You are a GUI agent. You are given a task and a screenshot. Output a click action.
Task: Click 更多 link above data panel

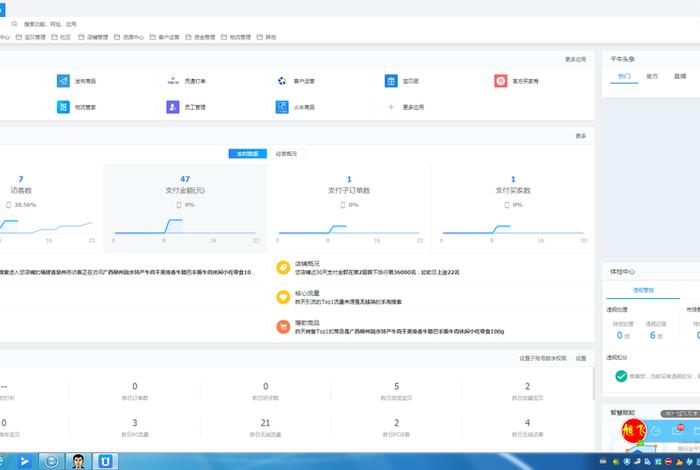click(x=580, y=136)
